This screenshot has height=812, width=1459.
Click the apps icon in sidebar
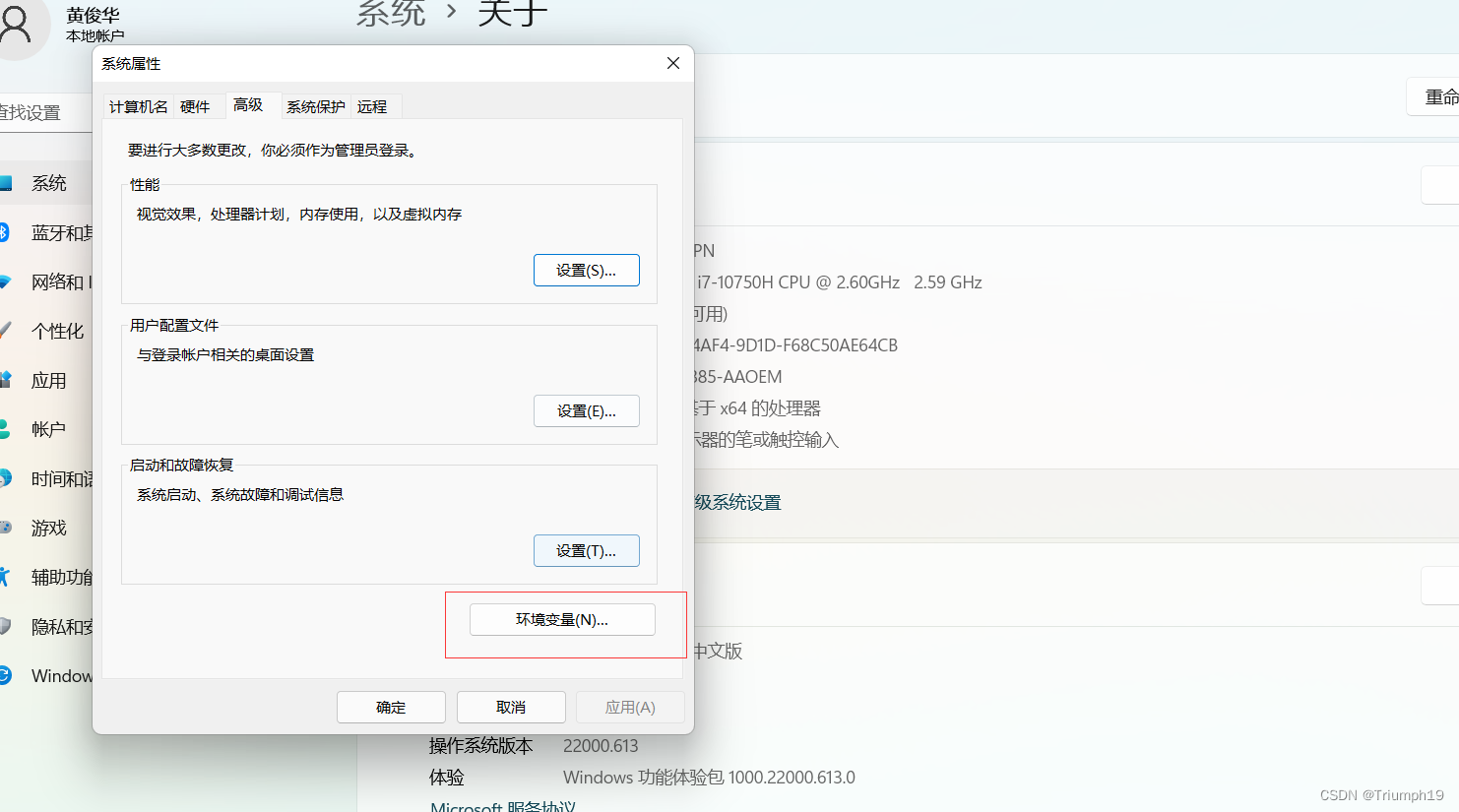[5, 379]
